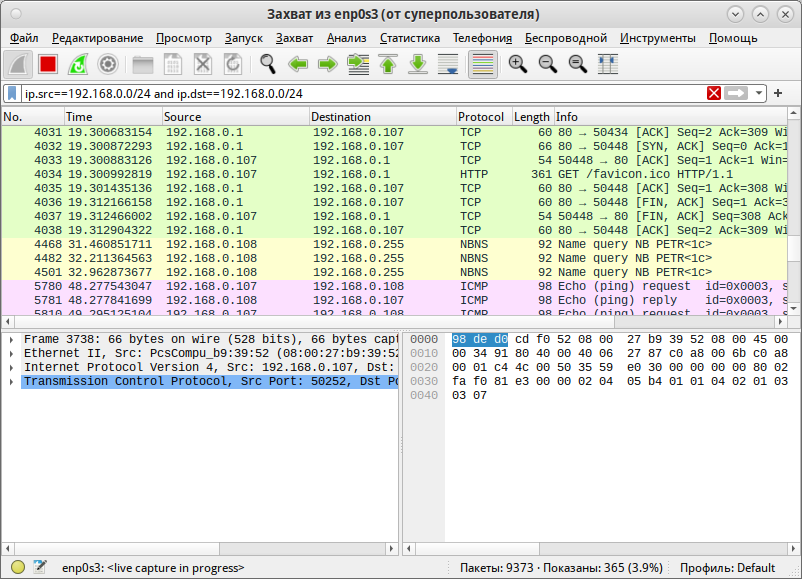Click the save capture file icon
Image resolution: width=802 pixels, height=579 pixels.
(x=173, y=64)
